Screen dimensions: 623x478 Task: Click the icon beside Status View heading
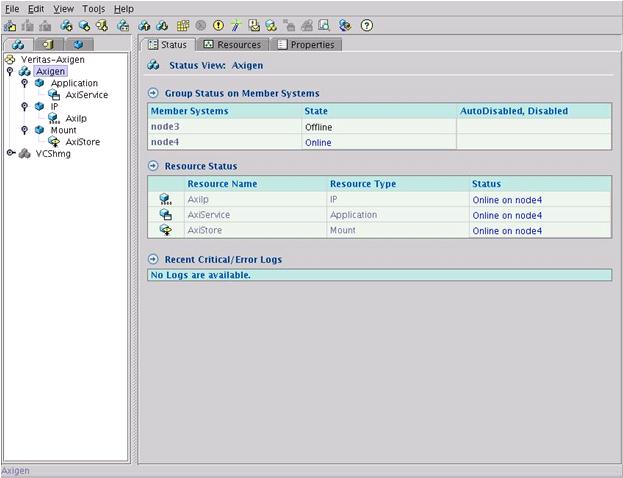click(153, 66)
